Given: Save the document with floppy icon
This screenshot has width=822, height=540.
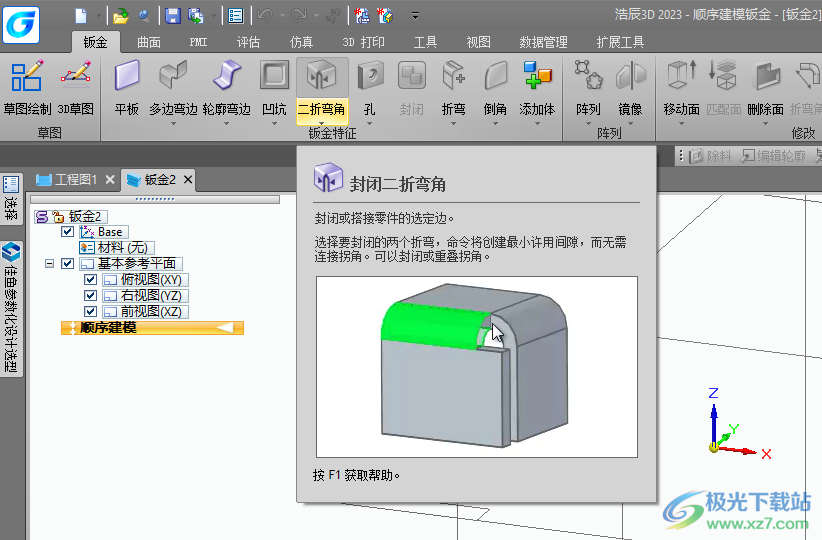Looking at the screenshot, I should point(173,16).
